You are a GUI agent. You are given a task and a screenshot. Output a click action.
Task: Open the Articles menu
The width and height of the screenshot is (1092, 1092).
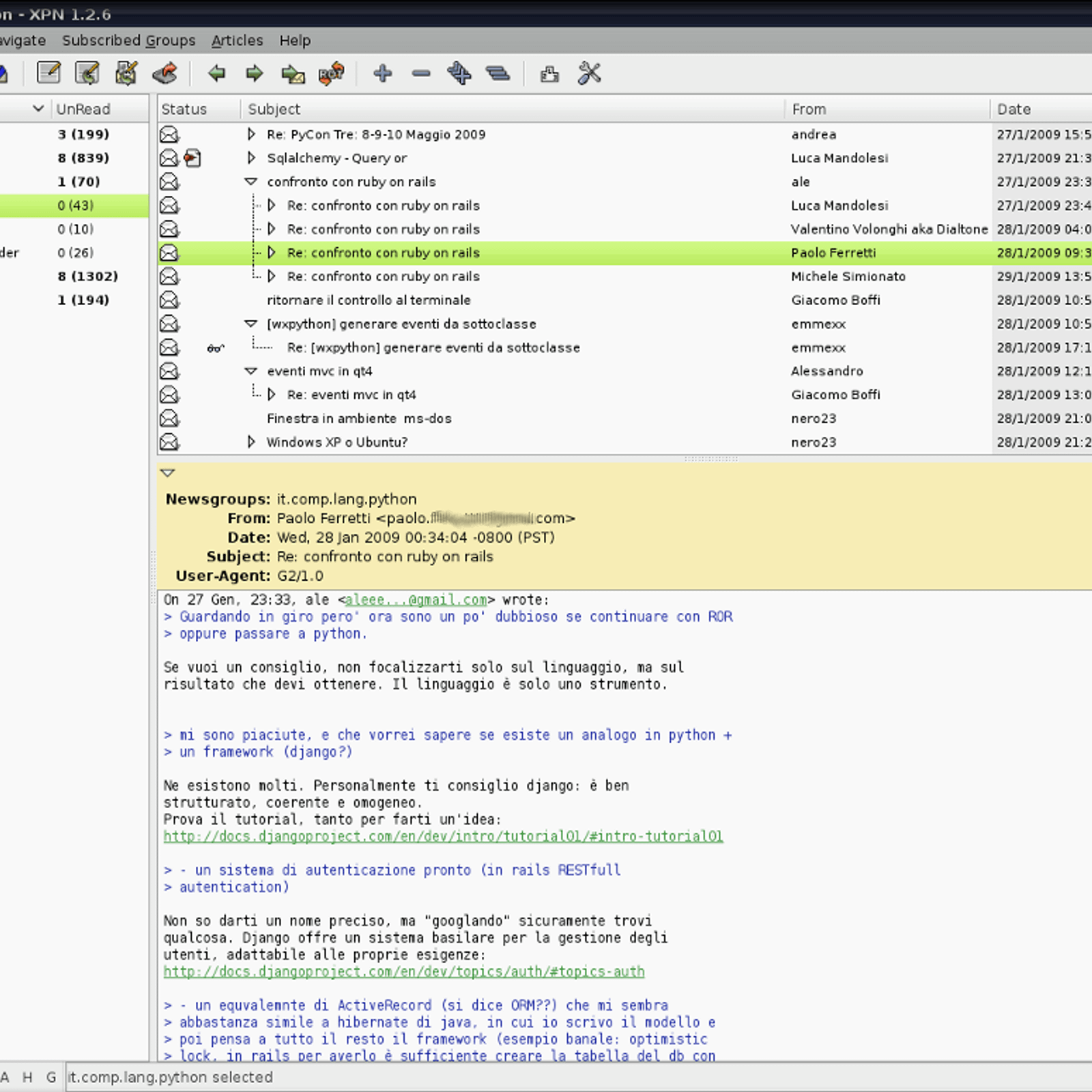pyautogui.click(x=237, y=40)
